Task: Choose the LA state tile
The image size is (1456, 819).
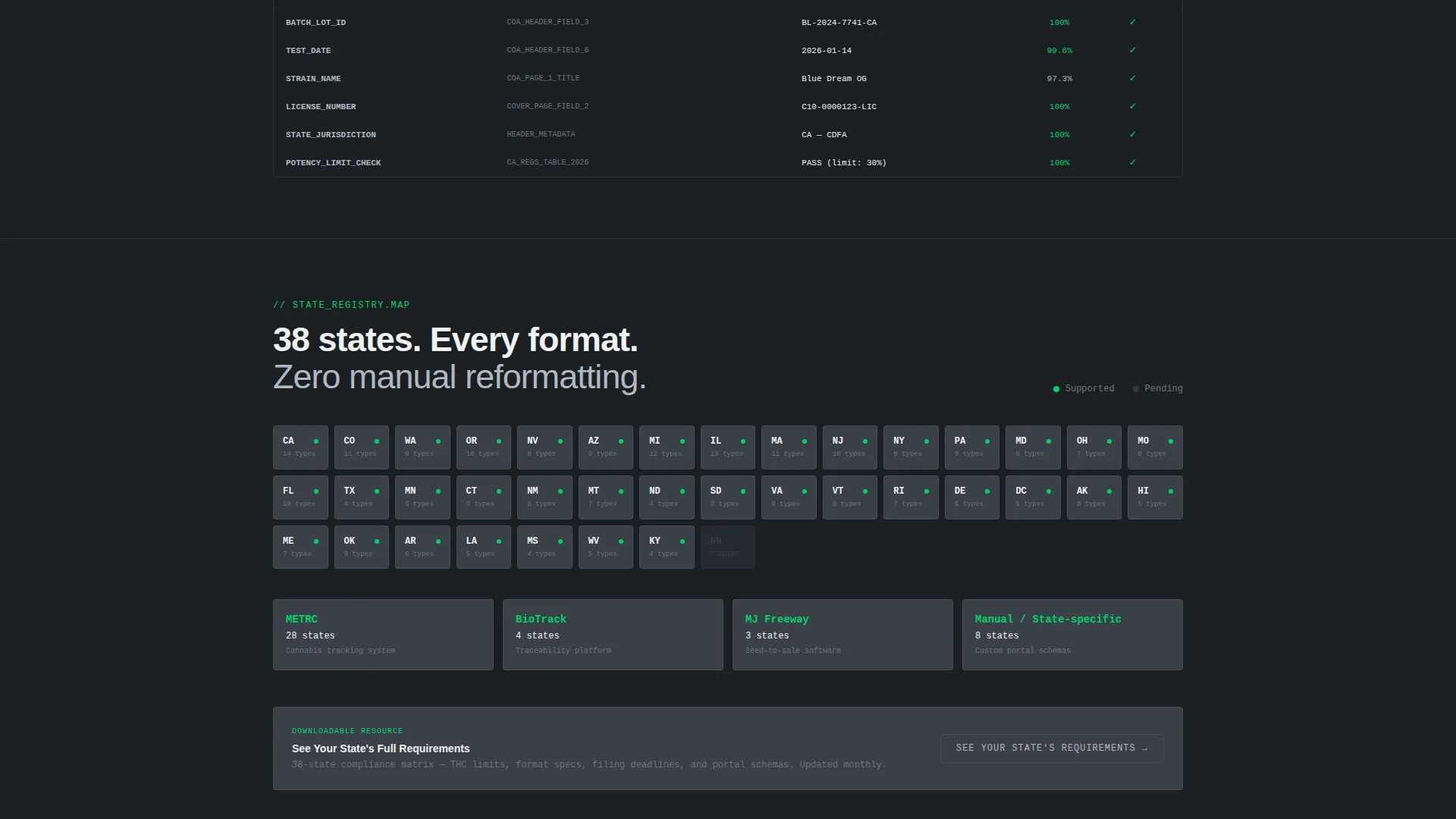Action: (484, 548)
